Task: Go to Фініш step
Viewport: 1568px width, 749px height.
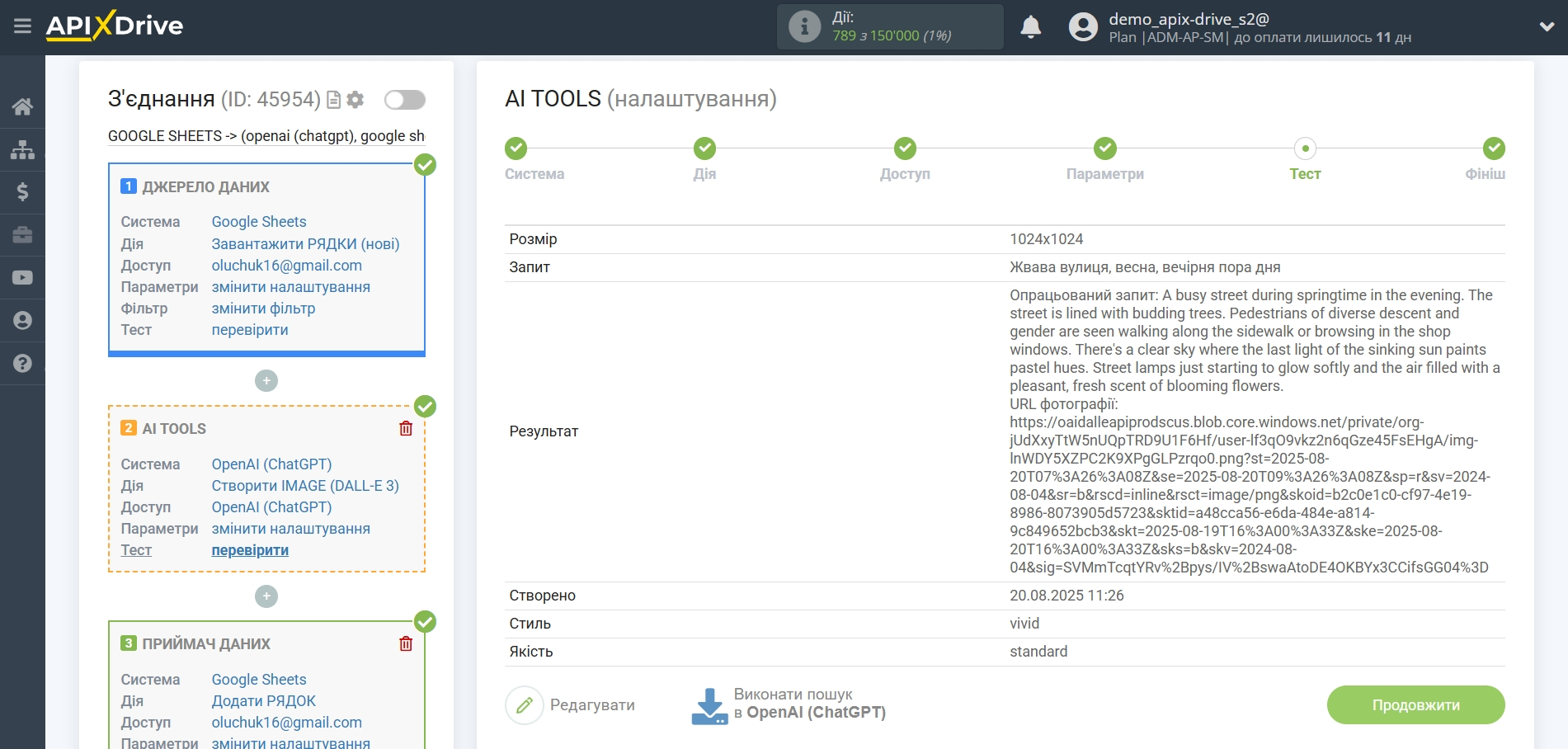Action: 1494,148
